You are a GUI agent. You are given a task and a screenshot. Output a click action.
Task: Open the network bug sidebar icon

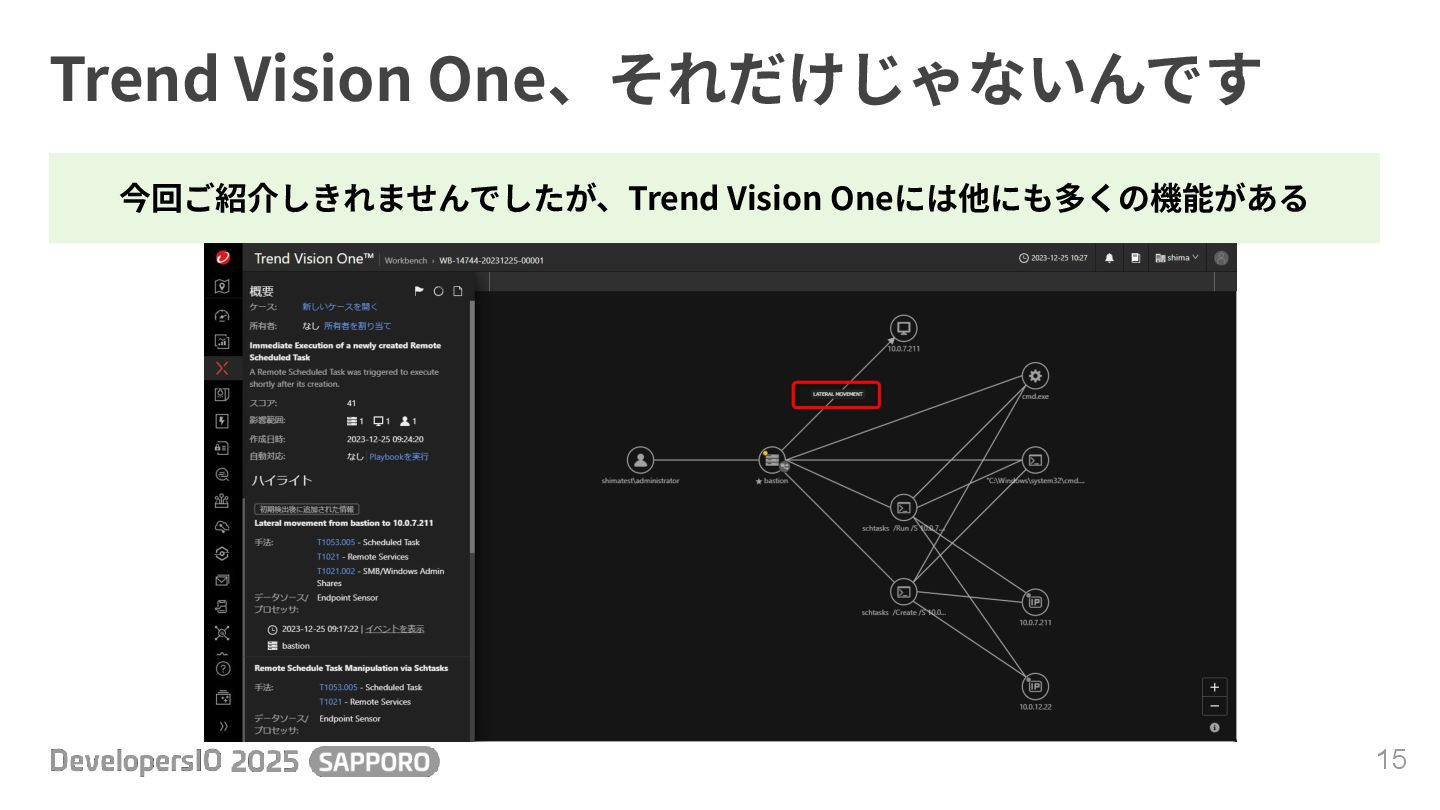pos(222,633)
